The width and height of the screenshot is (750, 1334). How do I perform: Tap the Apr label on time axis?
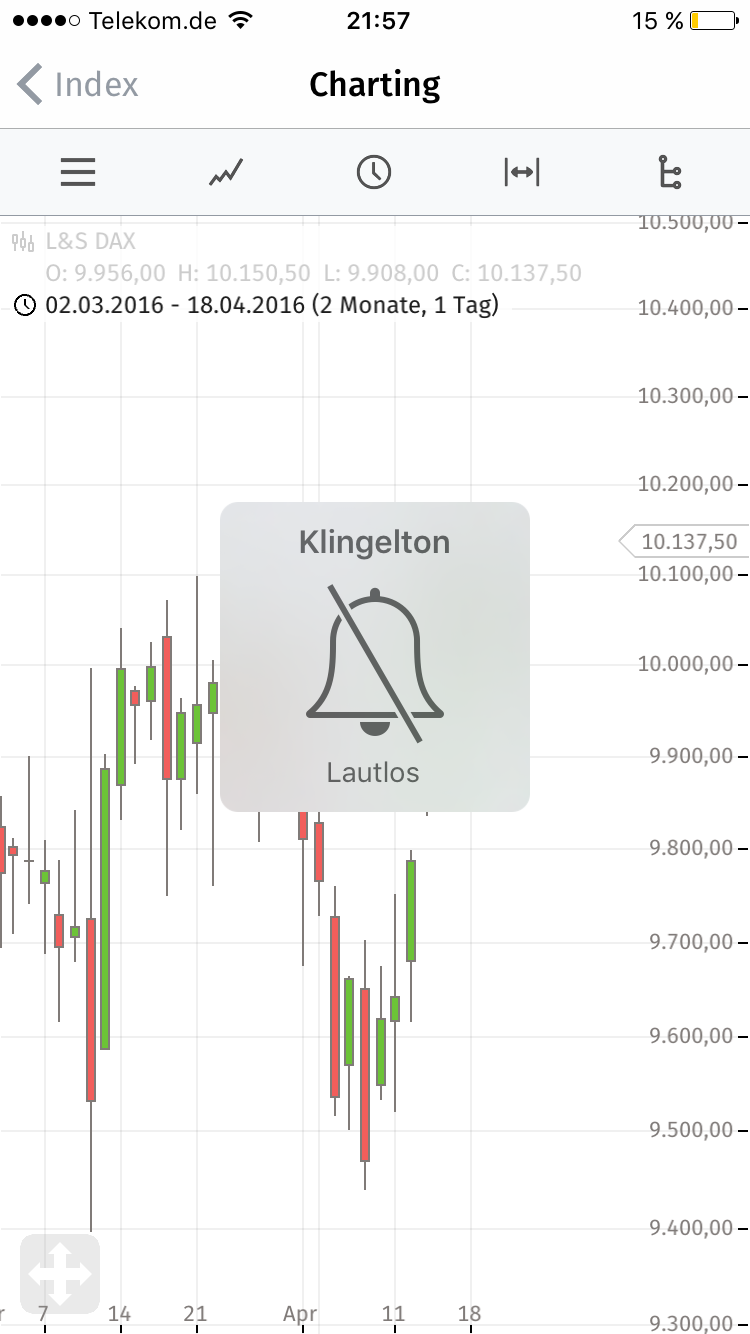point(301,1314)
